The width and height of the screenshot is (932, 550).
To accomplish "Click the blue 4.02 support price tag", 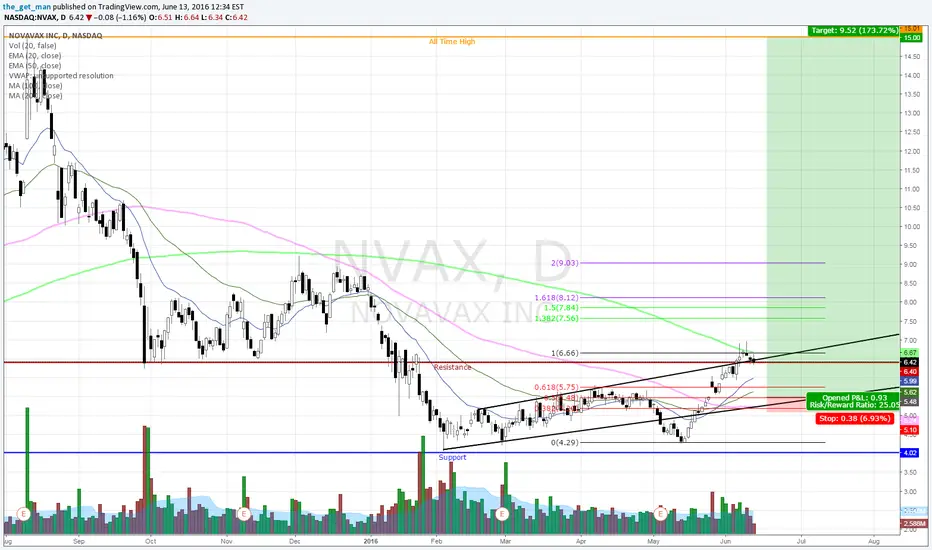I will 910,453.
